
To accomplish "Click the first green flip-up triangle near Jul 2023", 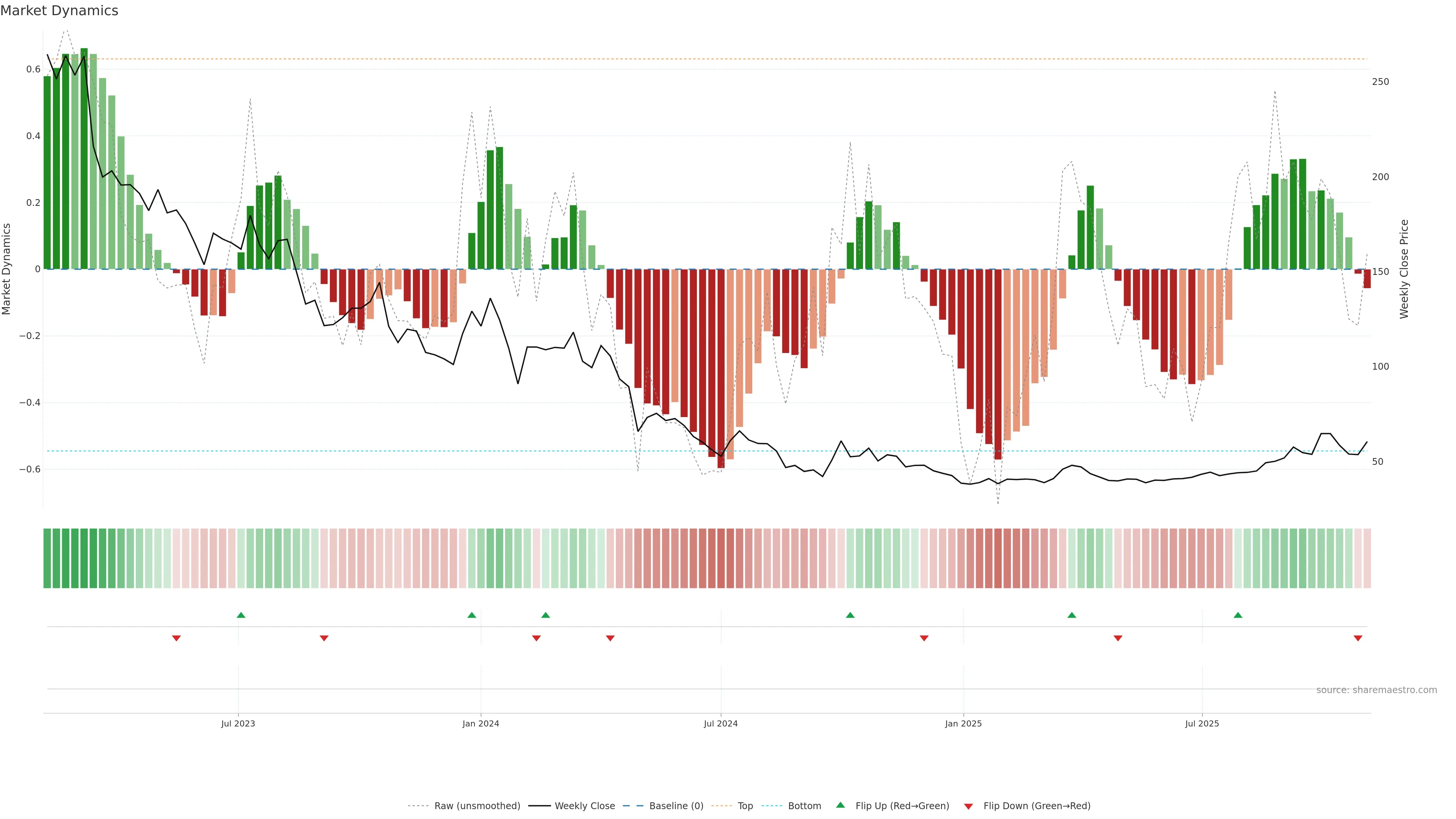I will (x=241, y=615).
